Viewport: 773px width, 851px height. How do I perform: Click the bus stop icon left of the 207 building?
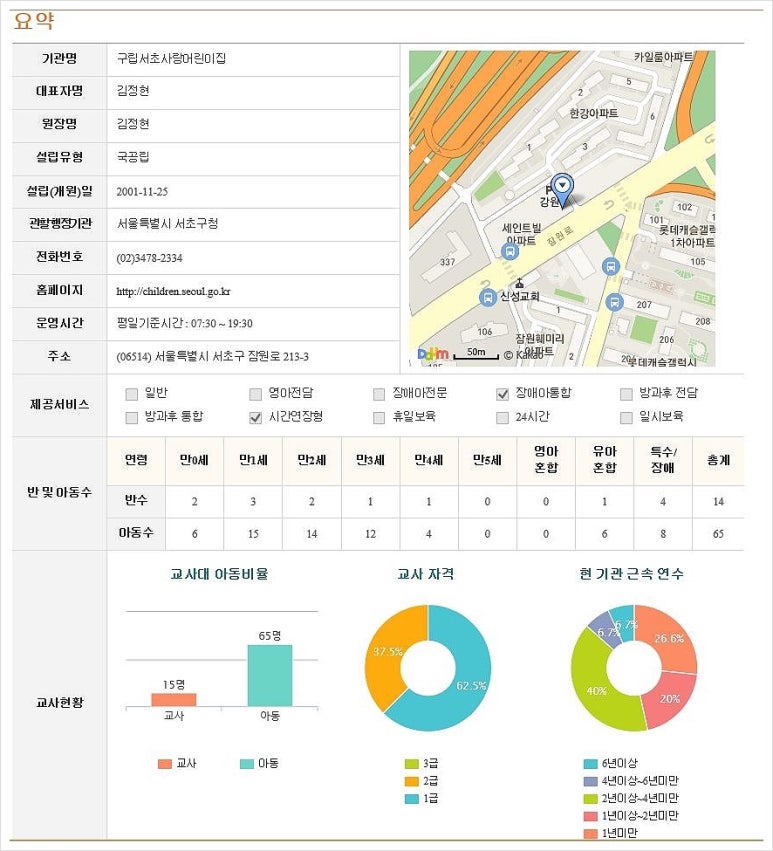(x=614, y=302)
